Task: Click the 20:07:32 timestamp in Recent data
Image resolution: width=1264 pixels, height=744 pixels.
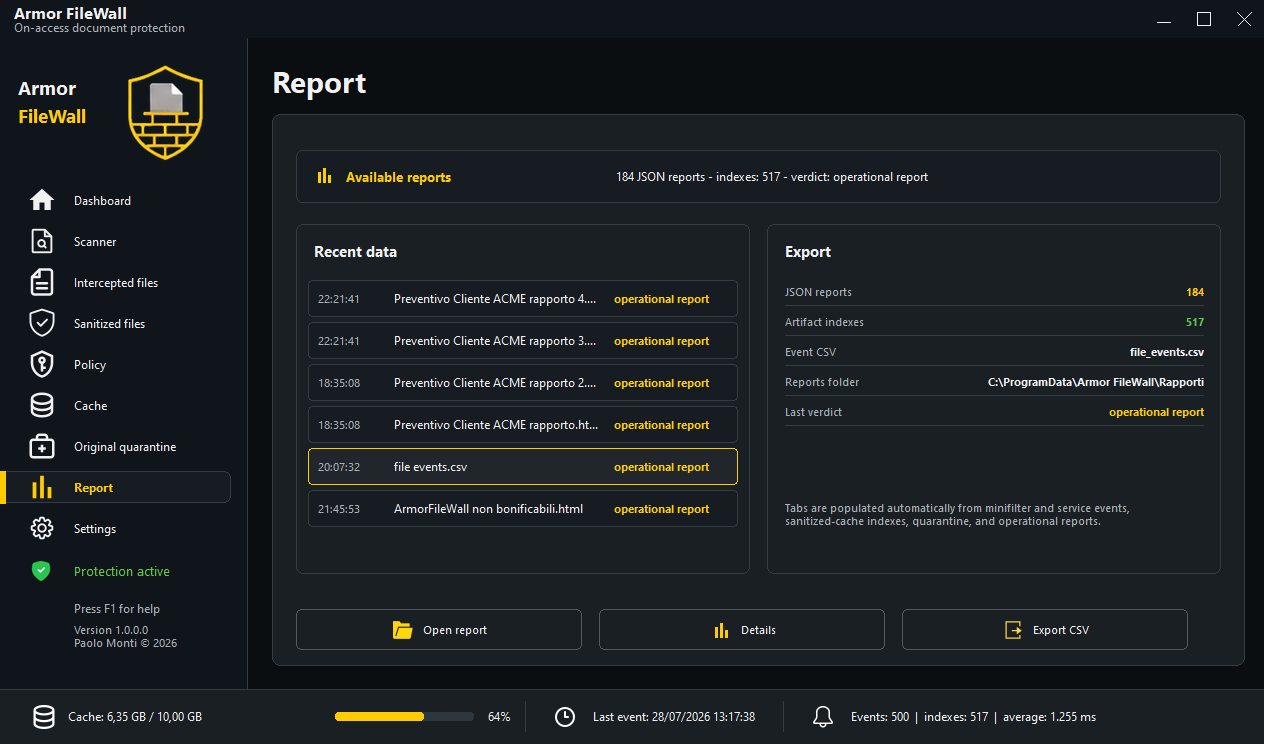Action: [x=339, y=467]
